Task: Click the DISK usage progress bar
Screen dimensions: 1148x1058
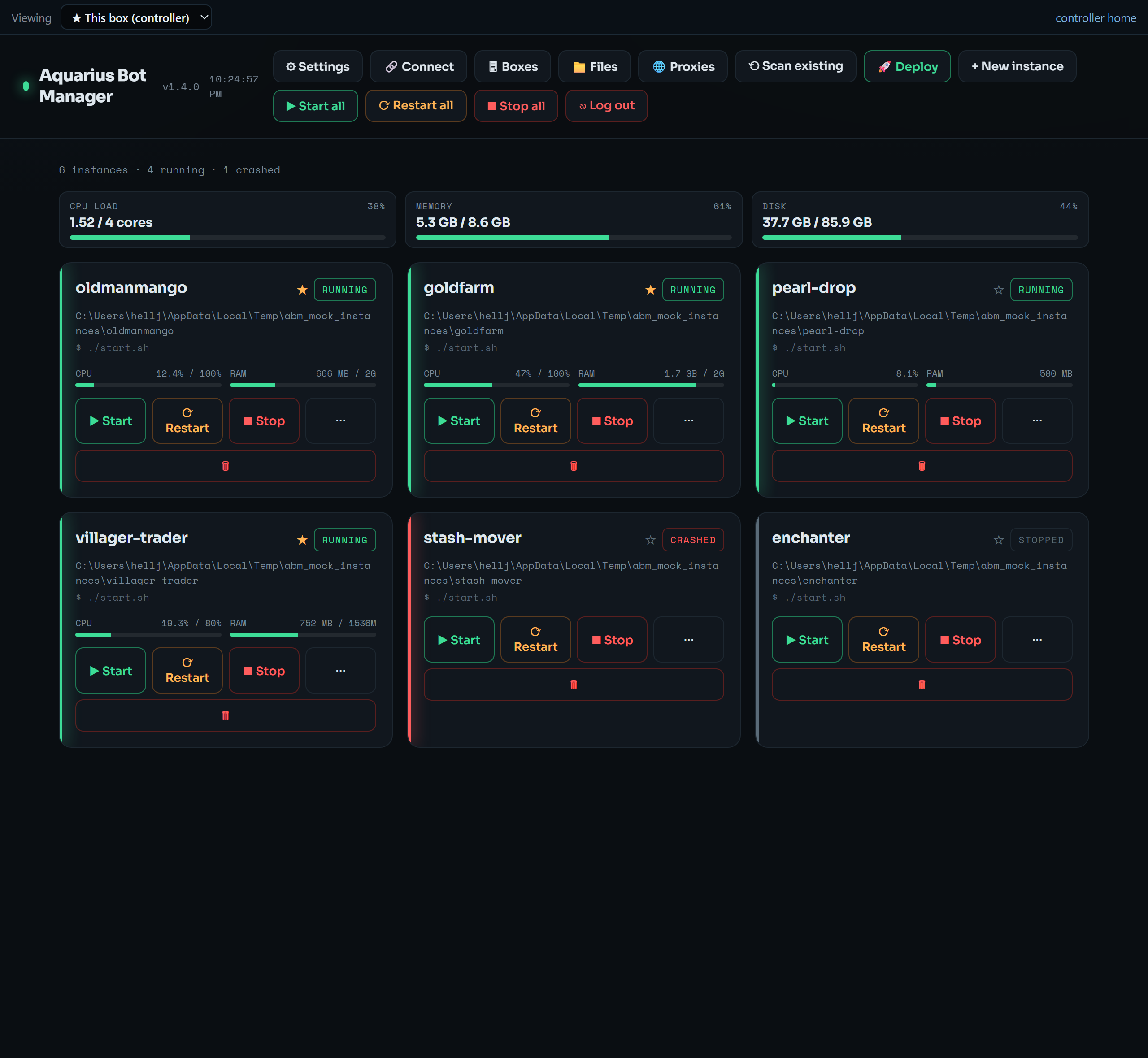Action: [x=920, y=238]
